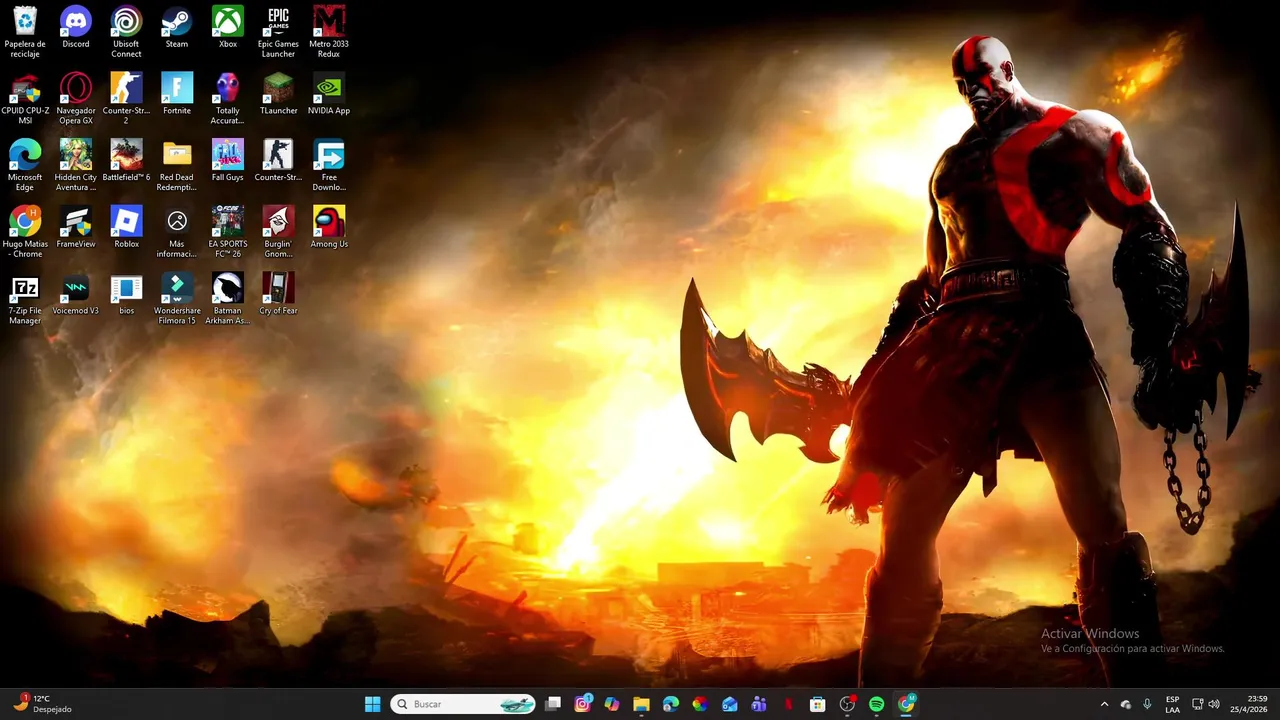Click the Cry of Fear icon
Viewport: 1280px width, 720px height.
tap(278, 295)
